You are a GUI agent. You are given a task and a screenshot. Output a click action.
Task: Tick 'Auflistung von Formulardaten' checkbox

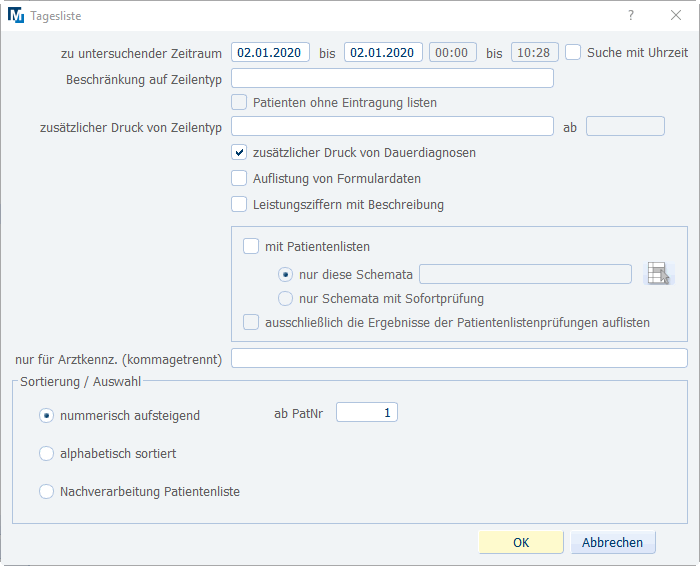(239, 179)
